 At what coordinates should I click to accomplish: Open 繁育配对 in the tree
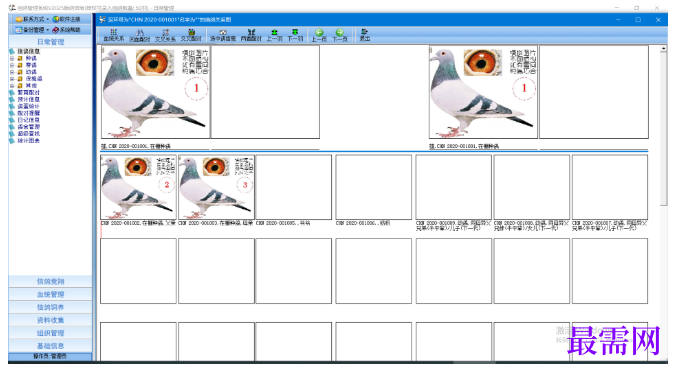coord(29,92)
